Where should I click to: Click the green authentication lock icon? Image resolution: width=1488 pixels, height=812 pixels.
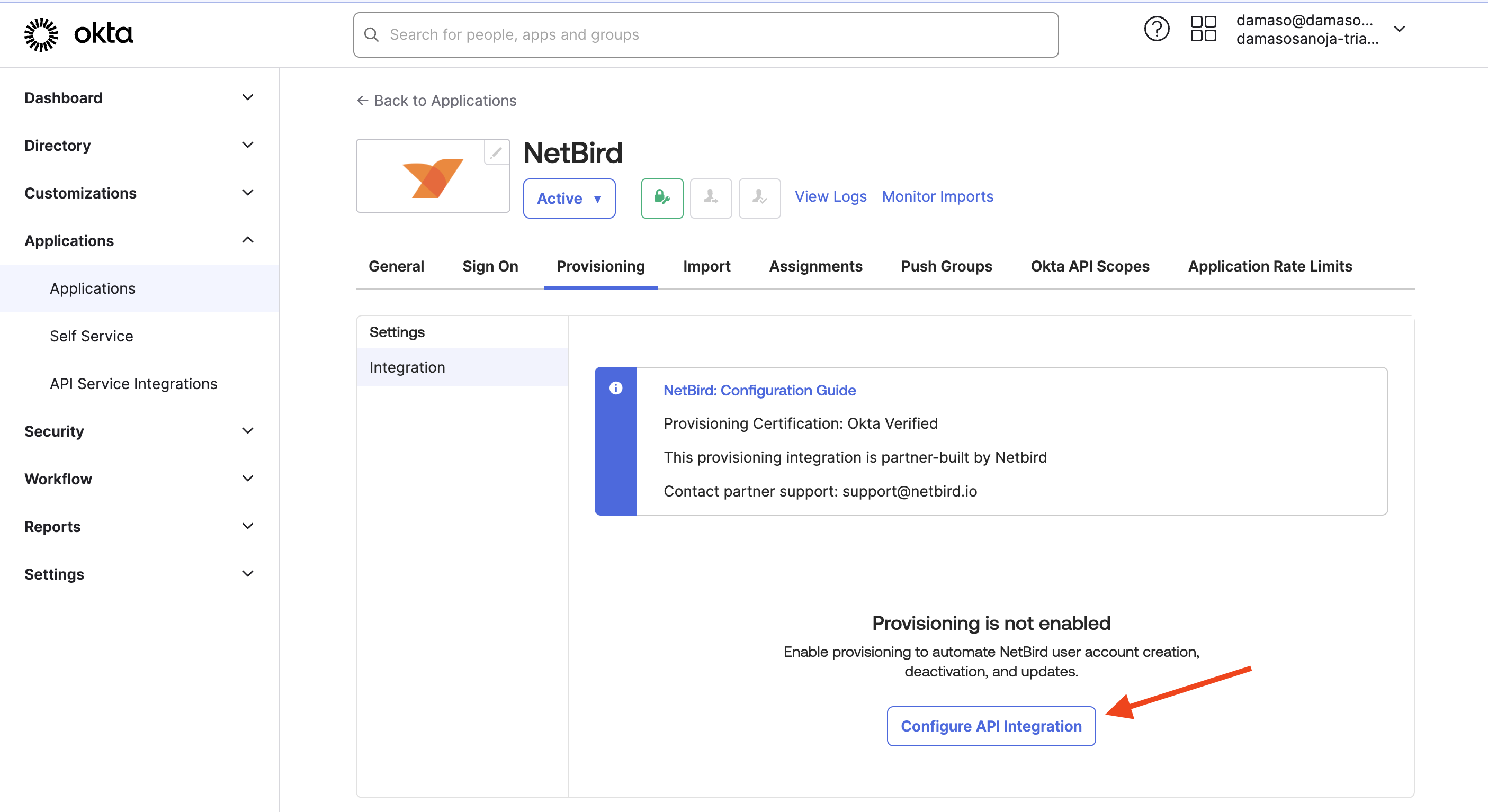coord(662,198)
